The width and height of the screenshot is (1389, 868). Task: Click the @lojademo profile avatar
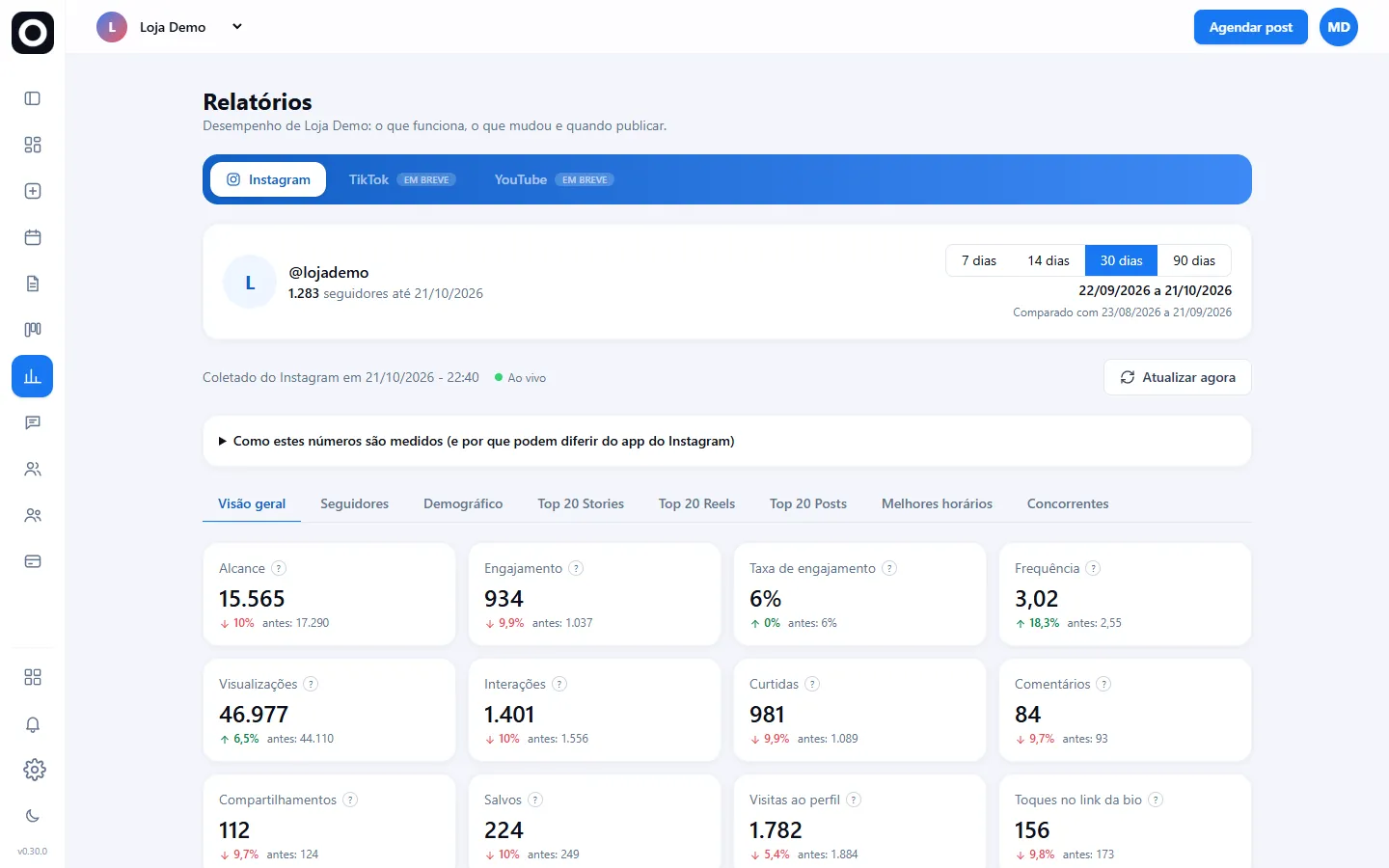(250, 283)
